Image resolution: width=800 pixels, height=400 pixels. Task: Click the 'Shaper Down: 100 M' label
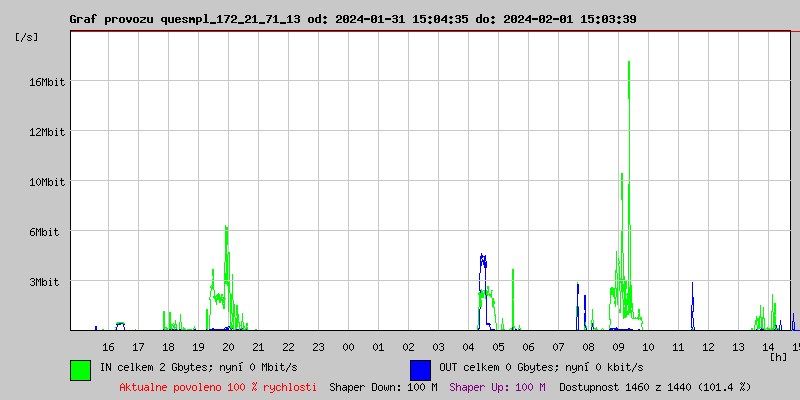click(383, 386)
